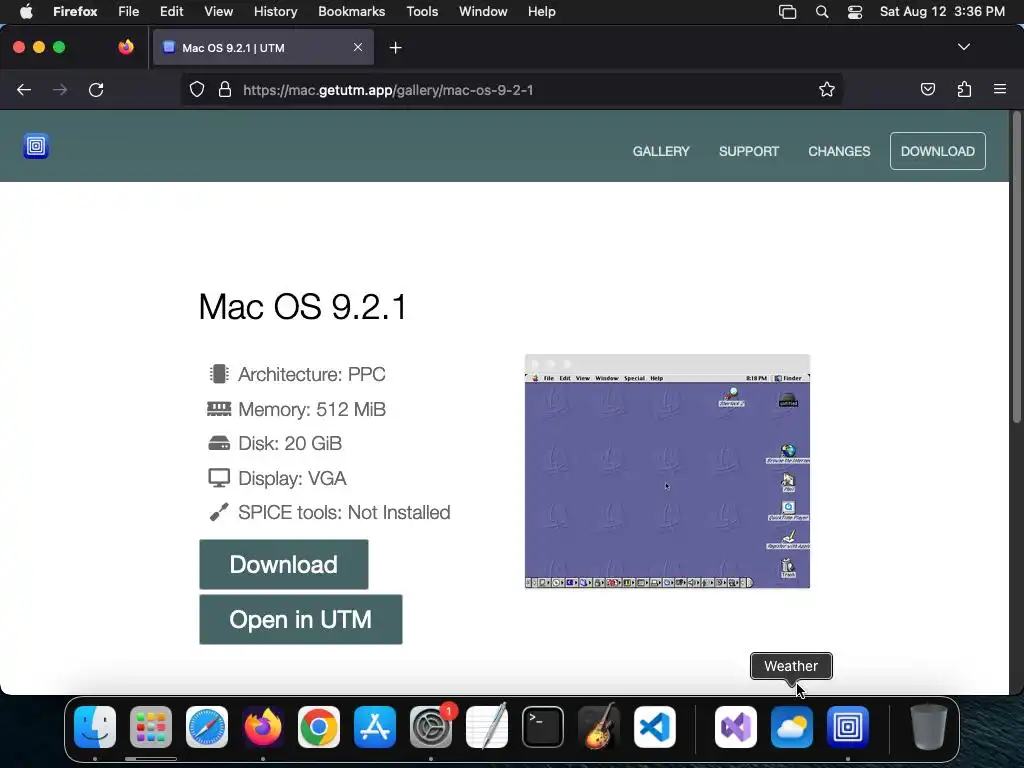This screenshot has width=1024, height=768.
Task: Open the Bookmarks menu
Action: [351, 12]
